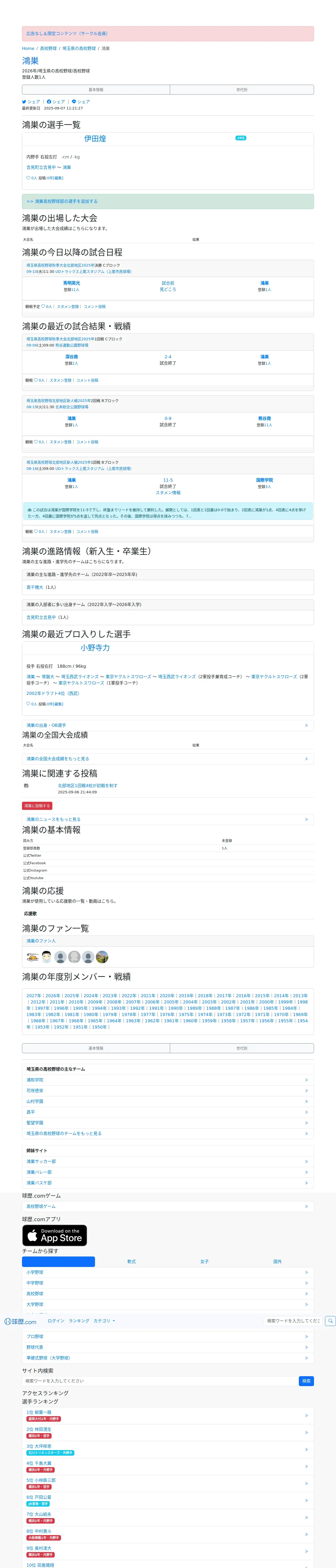Click 埼玉県の高校野球 breadcrumb link
This screenshot has height=1568, width=336.
(79, 49)
